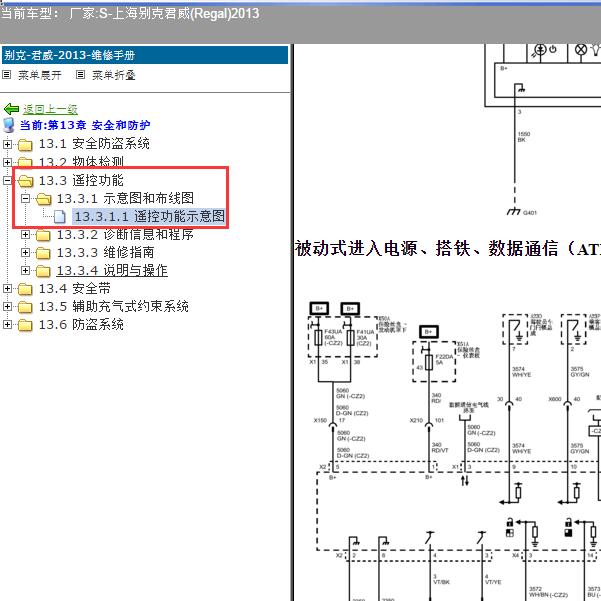Click the folder icon of 13.2 物体检测
Screen dimensions: 601x601
pyautogui.click(x=25, y=163)
